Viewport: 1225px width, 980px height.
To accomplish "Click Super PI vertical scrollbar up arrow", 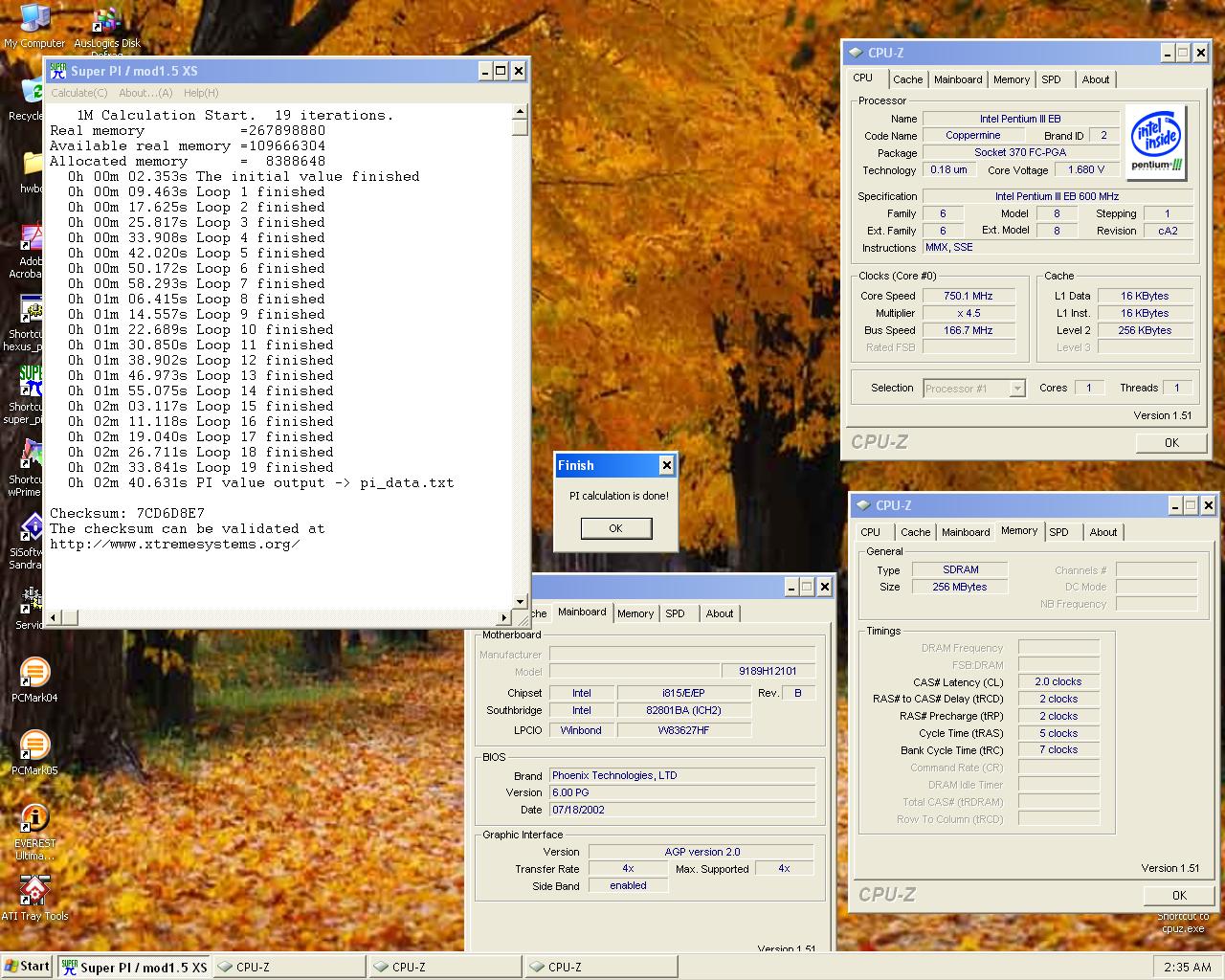I will click(520, 111).
